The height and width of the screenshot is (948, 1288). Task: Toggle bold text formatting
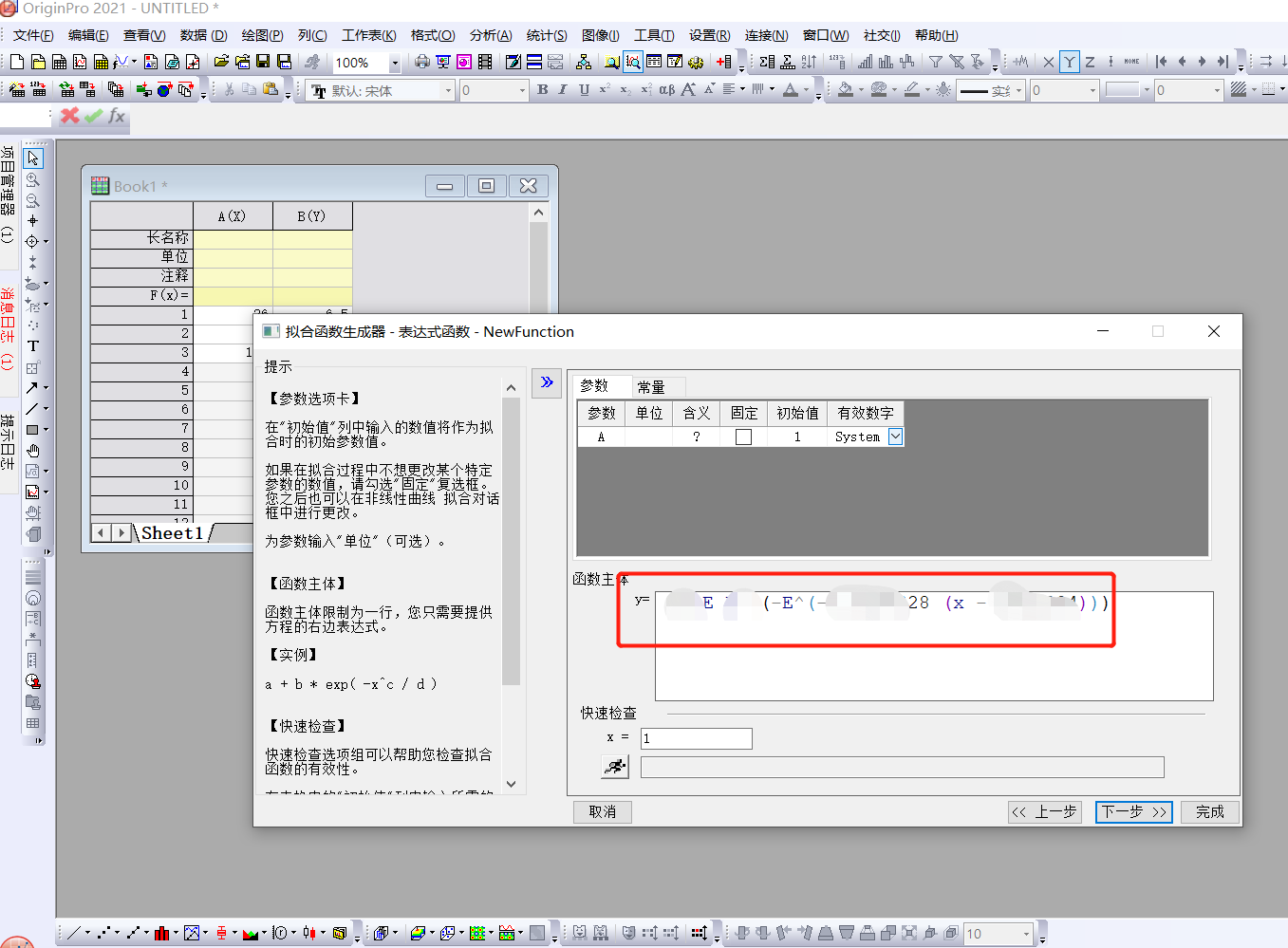coord(542,89)
